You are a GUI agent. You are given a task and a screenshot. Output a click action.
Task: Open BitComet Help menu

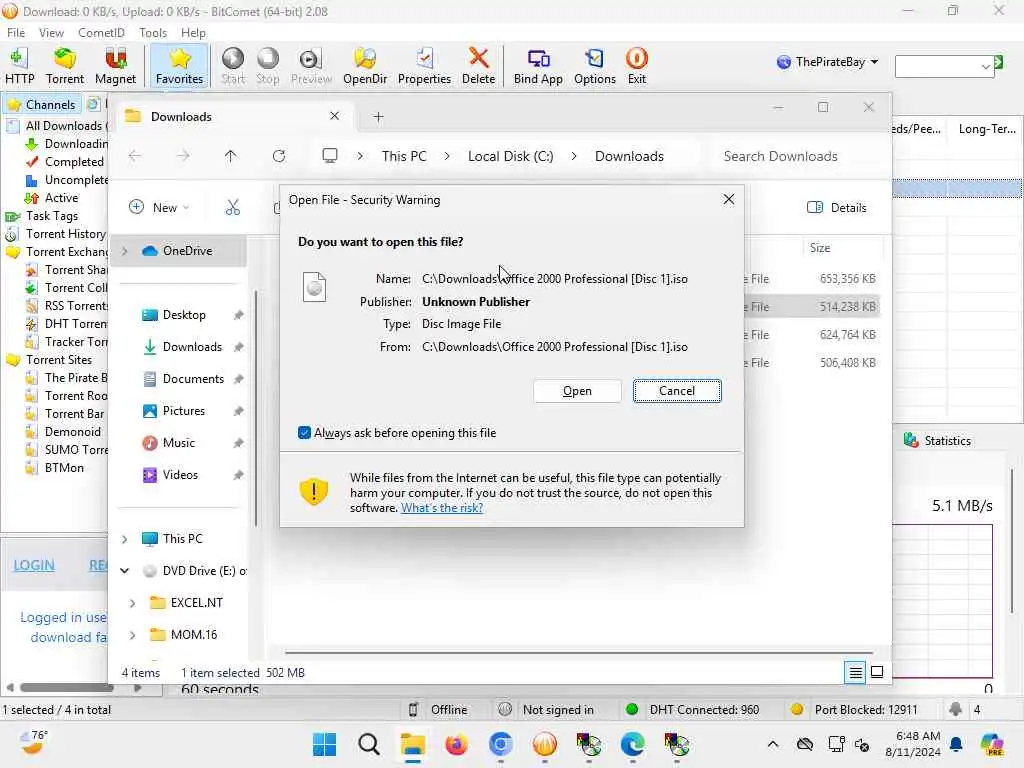(x=193, y=33)
